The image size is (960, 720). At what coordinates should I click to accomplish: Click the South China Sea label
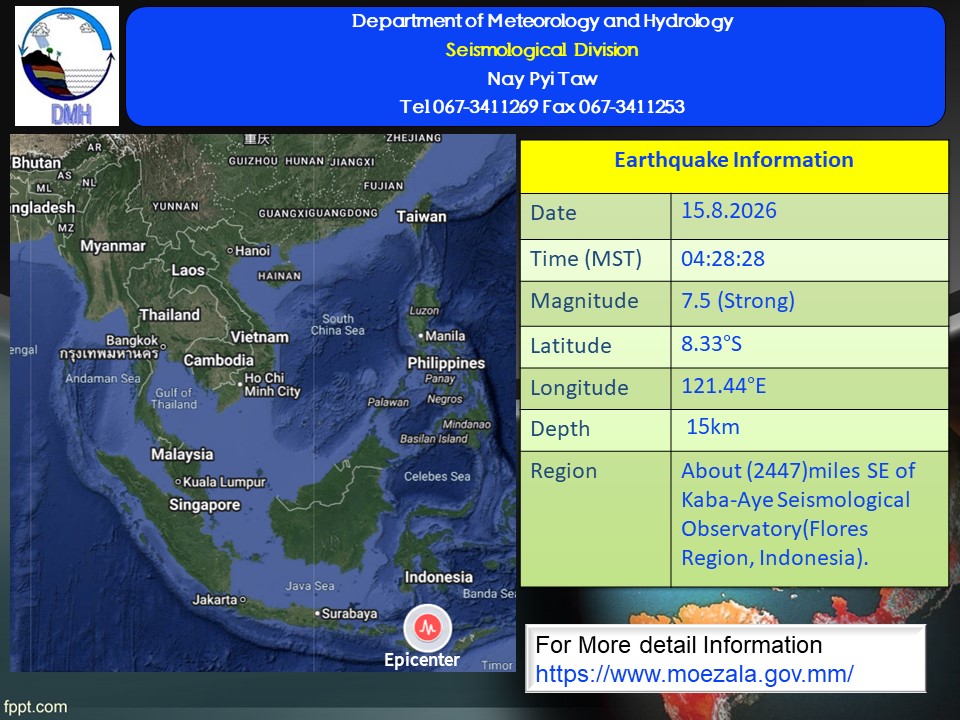[338, 324]
